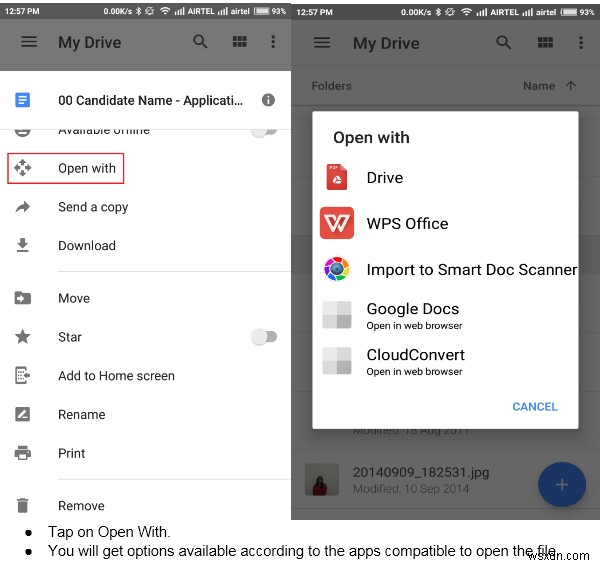The width and height of the screenshot is (601, 566).
Task: Open overflow menu in left My Drive screen
Action: point(273,41)
